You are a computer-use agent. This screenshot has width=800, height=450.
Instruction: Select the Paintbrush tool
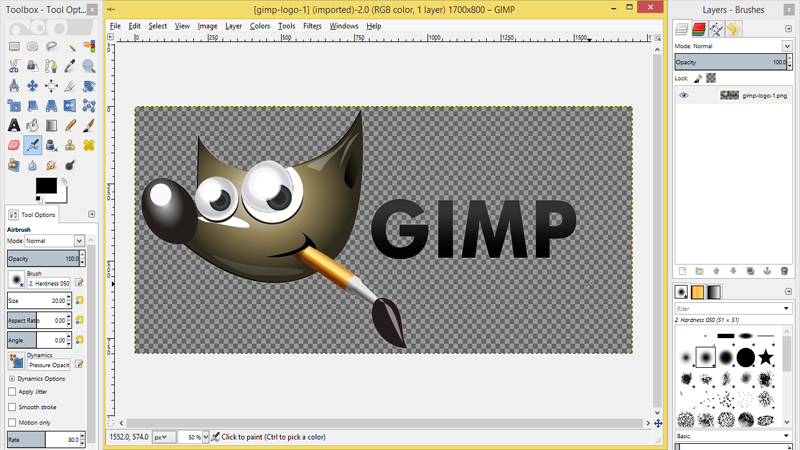click(x=89, y=125)
